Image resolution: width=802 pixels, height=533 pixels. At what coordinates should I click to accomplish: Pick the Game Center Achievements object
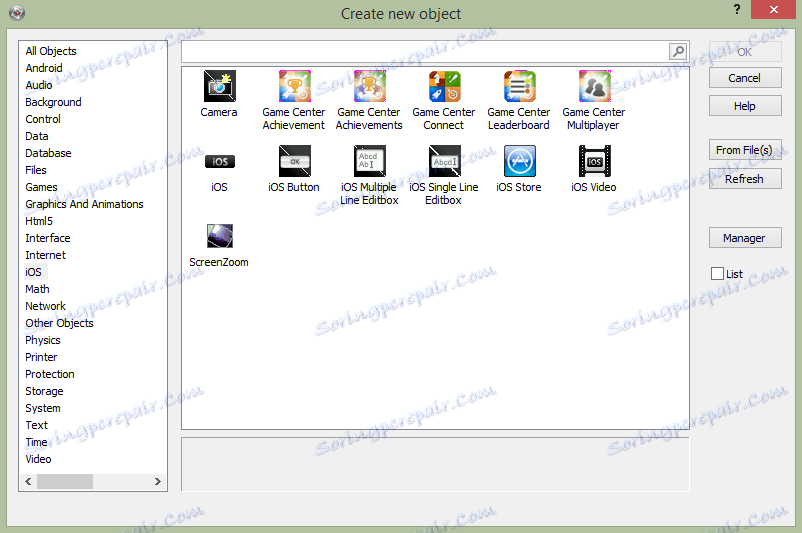click(x=369, y=86)
